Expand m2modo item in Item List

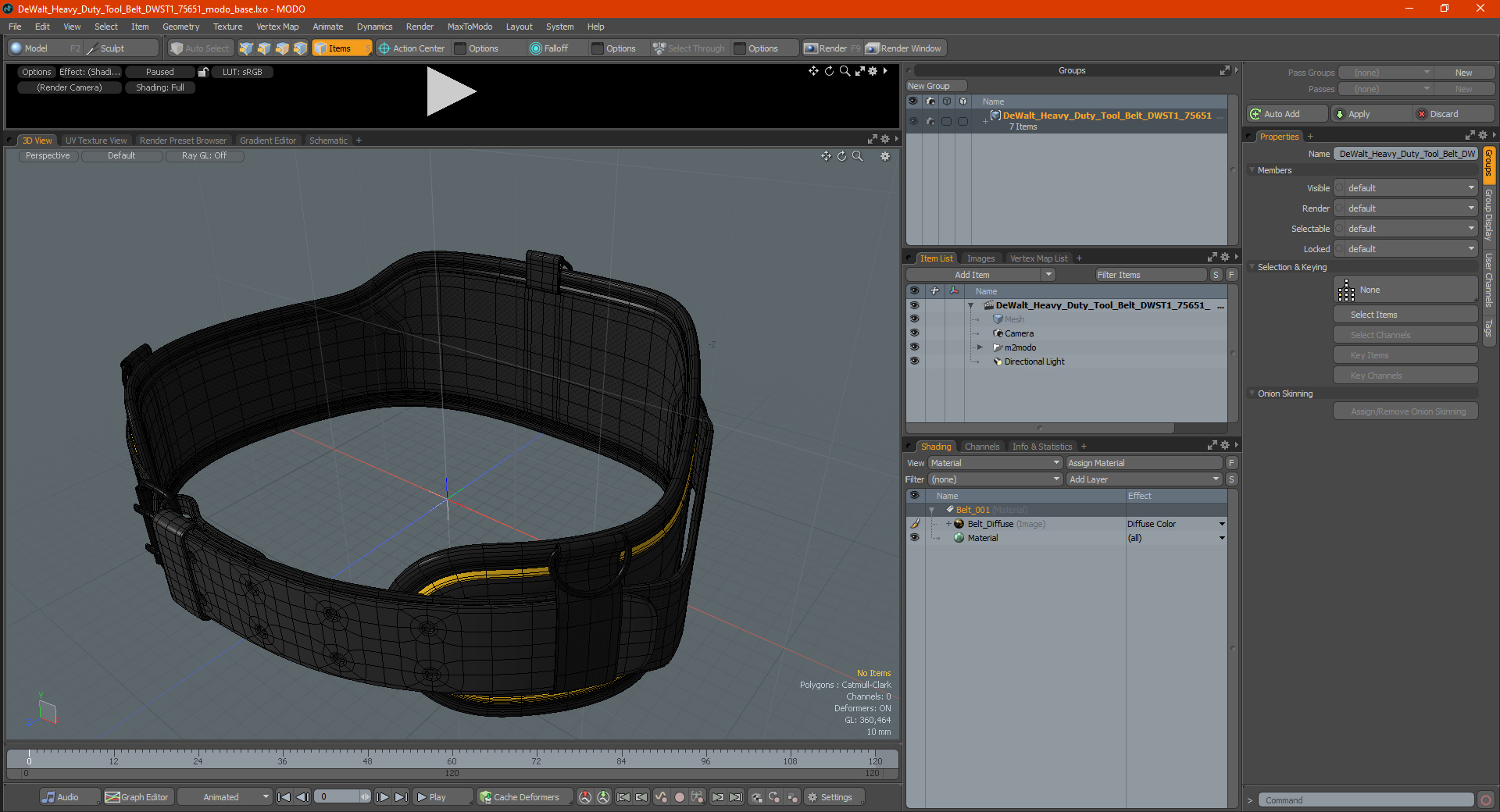[x=980, y=347]
